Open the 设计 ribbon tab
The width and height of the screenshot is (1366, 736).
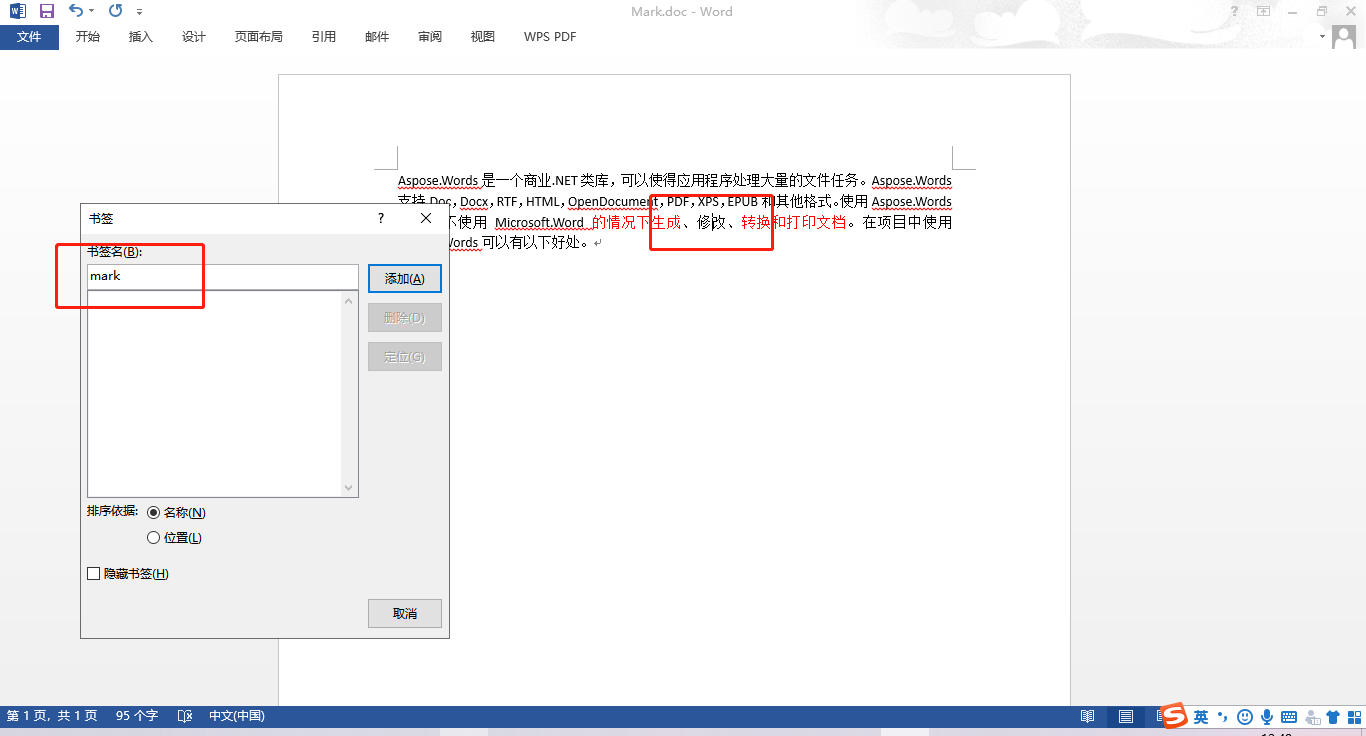click(194, 37)
